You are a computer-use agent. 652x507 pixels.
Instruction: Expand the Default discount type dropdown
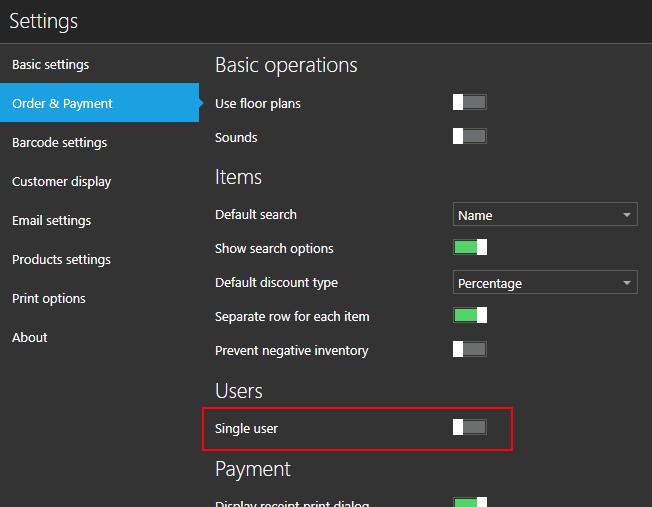pyautogui.click(x=544, y=283)
